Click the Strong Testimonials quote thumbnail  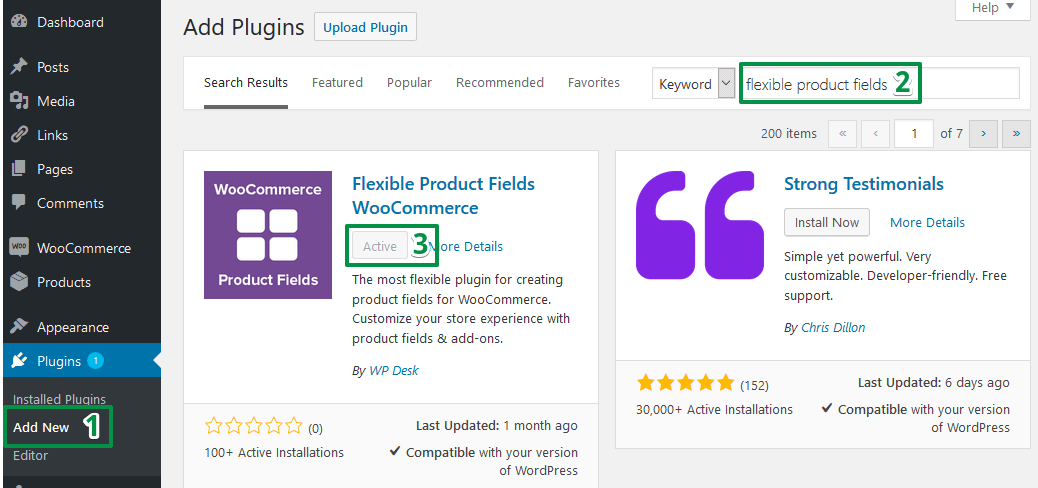coord(699,225)
